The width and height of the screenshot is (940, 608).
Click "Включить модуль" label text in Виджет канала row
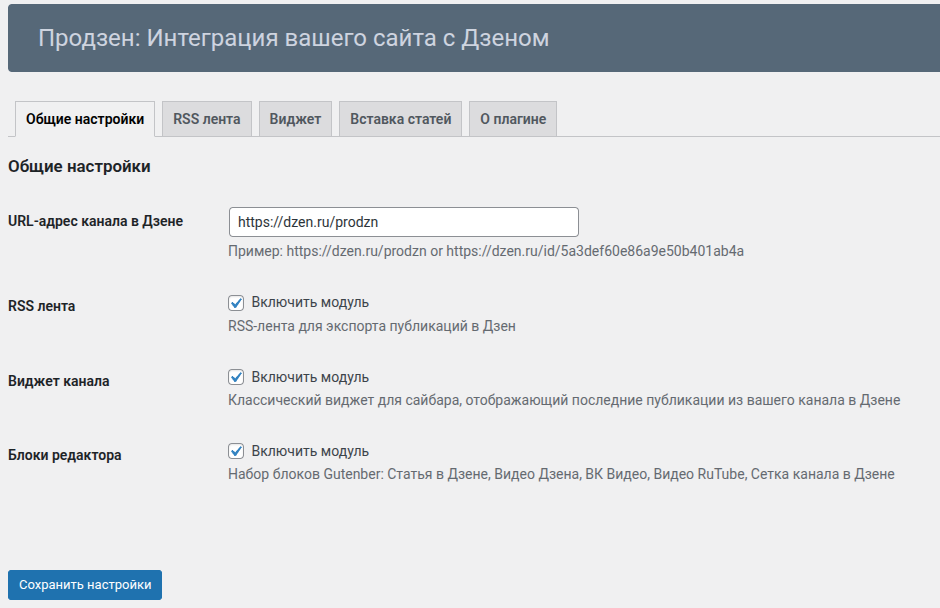[310, 378]
